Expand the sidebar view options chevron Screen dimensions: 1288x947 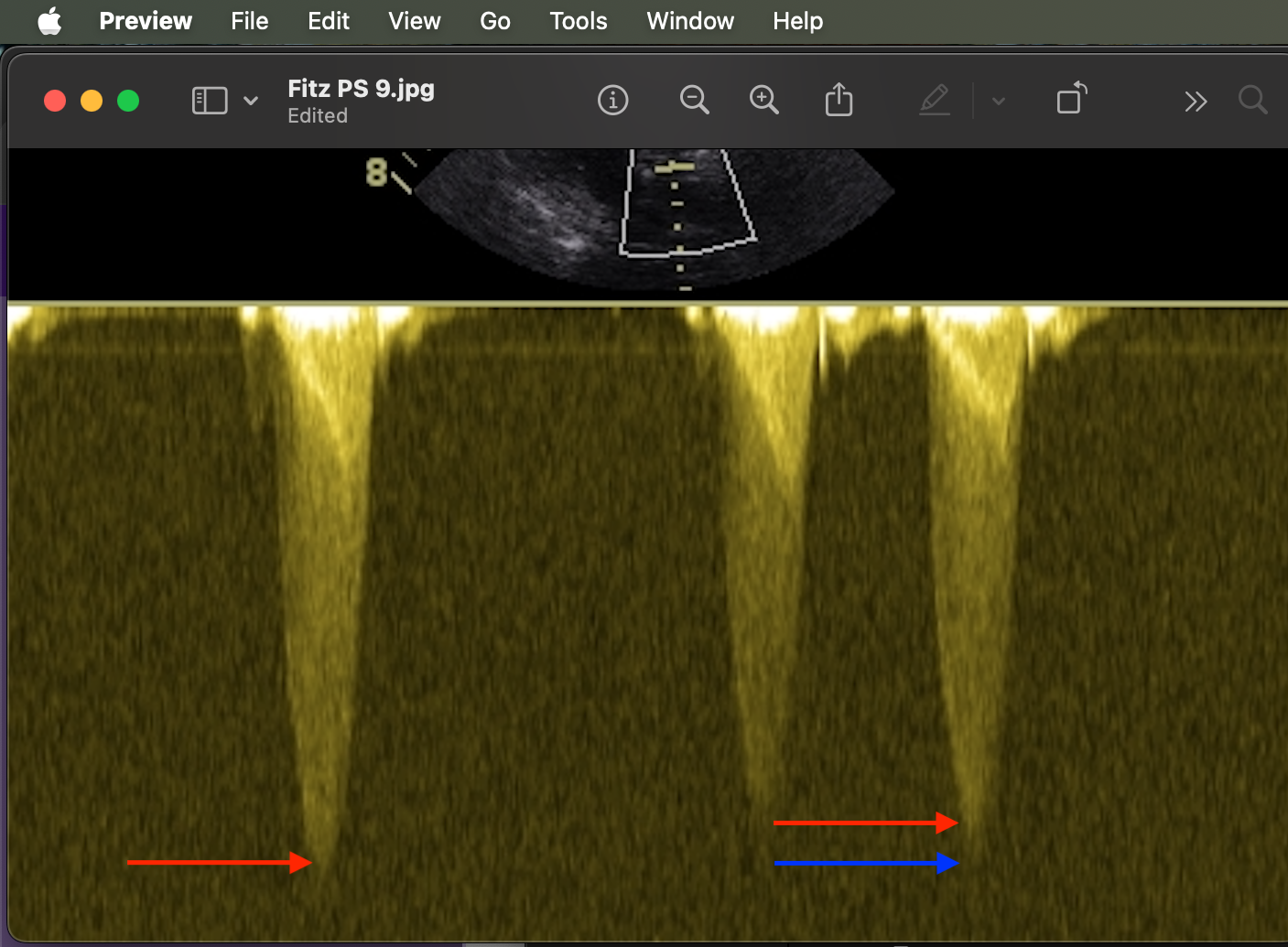tap(251, 101)
